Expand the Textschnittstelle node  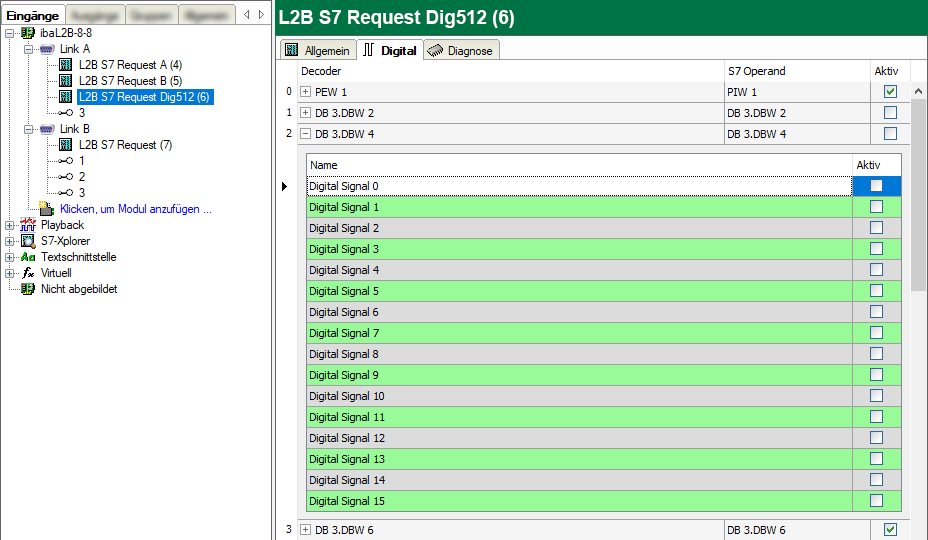(x=9, y=257)
